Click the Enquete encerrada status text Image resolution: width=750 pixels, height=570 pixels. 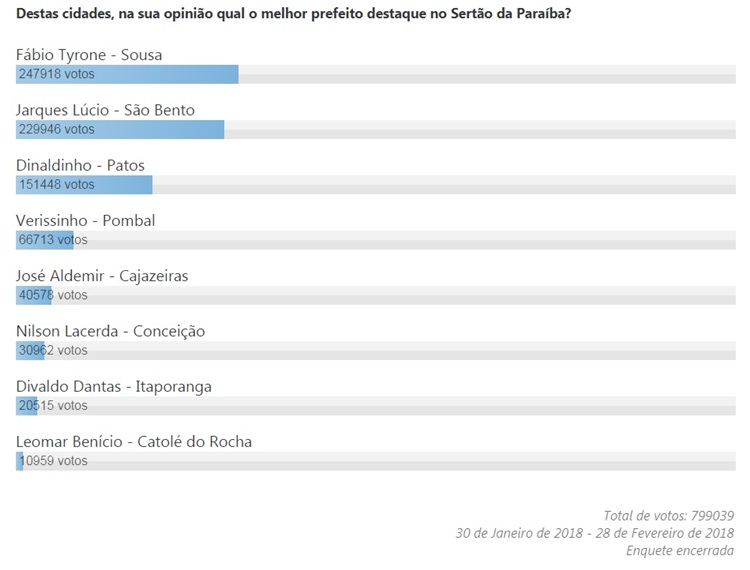pos(679,551)
